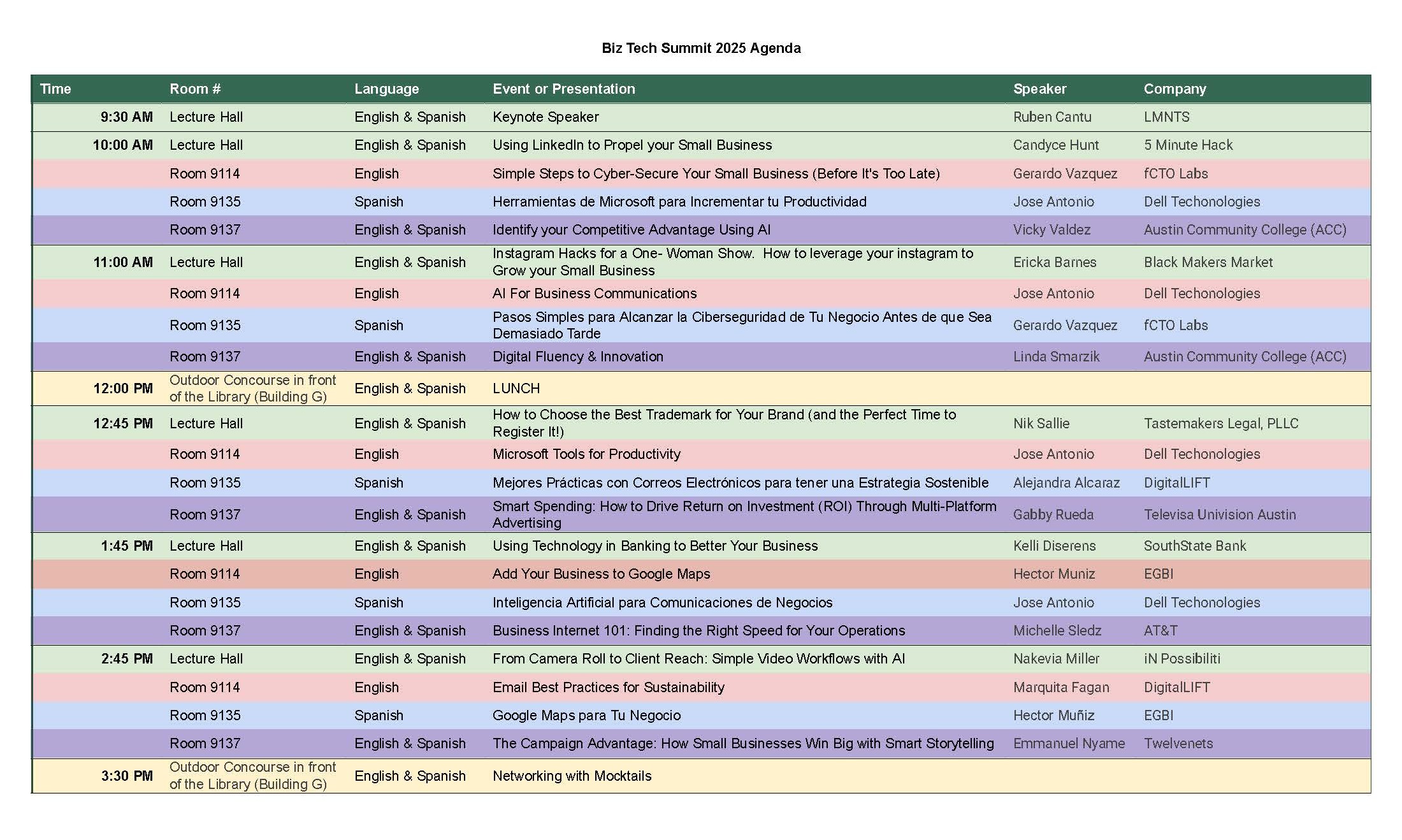Select Google Maps para Tu Negocio session
Viewport: 1402px width, 840px height.
(x=586, y=716)
